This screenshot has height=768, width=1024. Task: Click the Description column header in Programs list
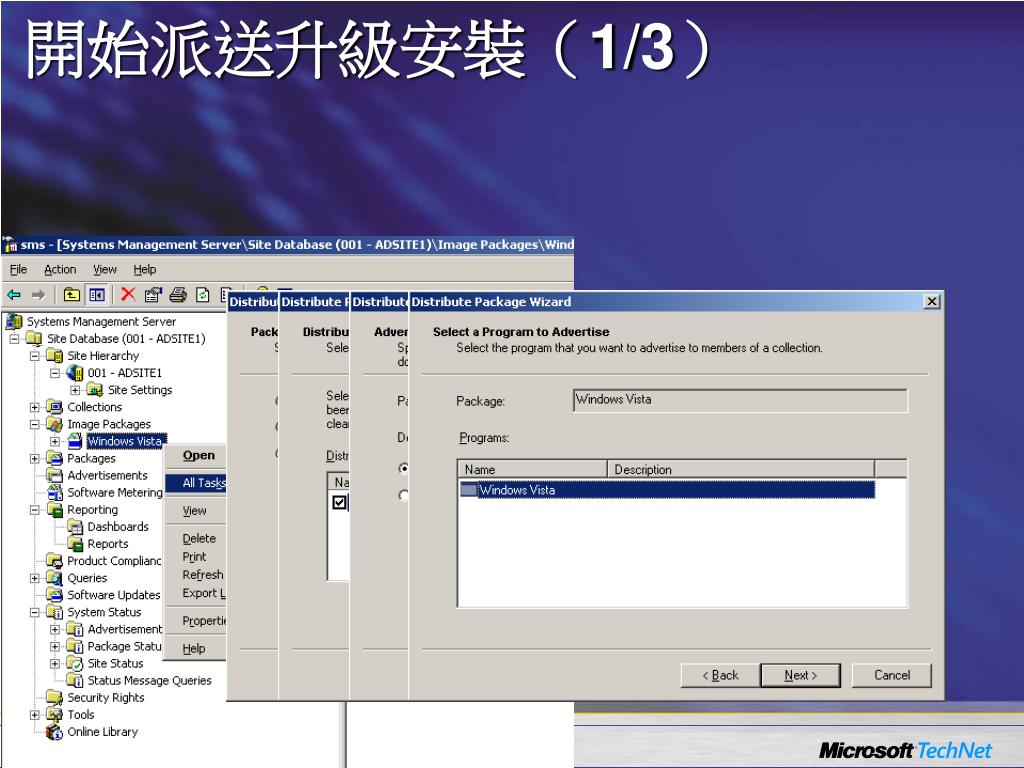(741, 470)
